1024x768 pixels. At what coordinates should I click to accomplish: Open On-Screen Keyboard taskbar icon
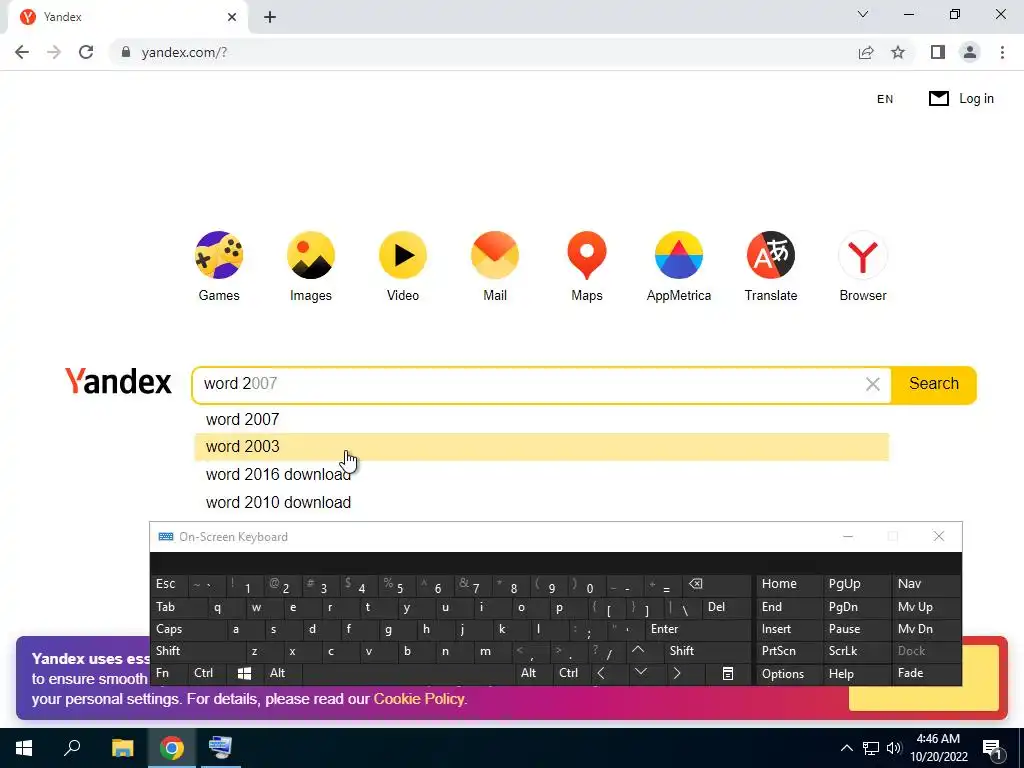[x=220, y=748]
